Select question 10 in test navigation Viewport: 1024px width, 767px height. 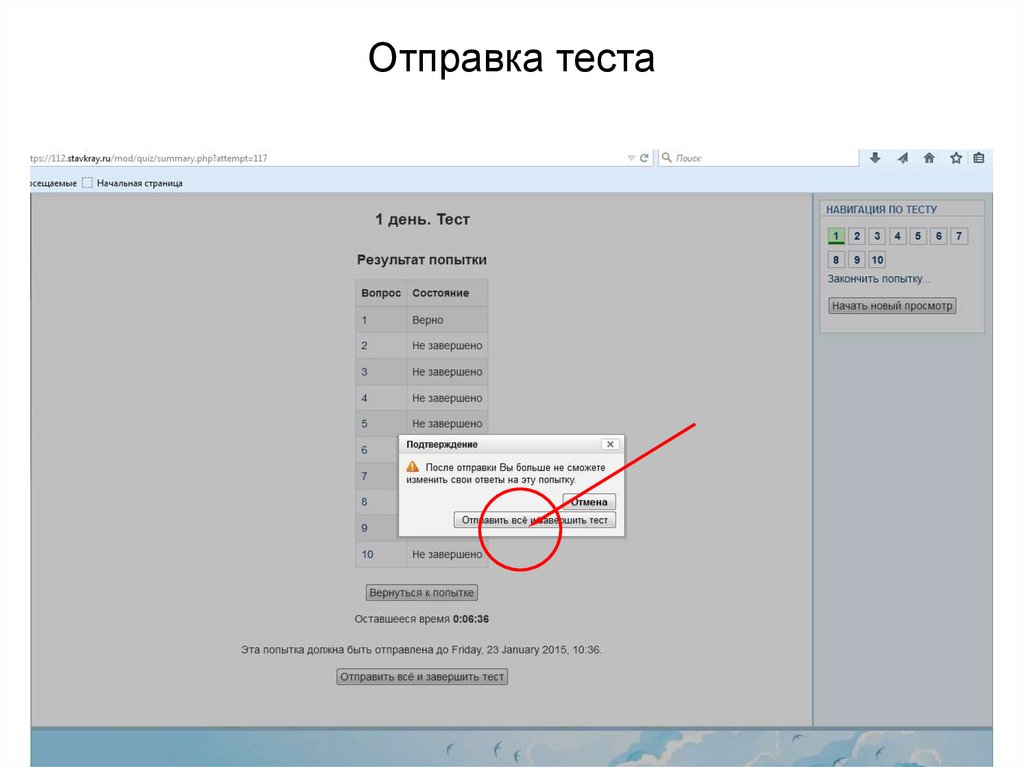tap(877, 260)
